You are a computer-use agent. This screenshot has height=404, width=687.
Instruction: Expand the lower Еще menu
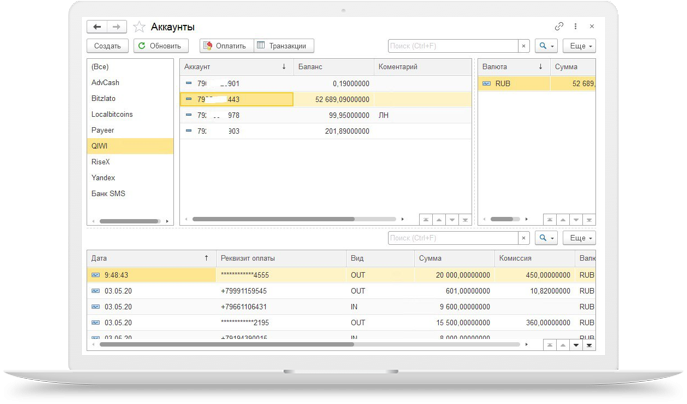click(x=580, y=238)
